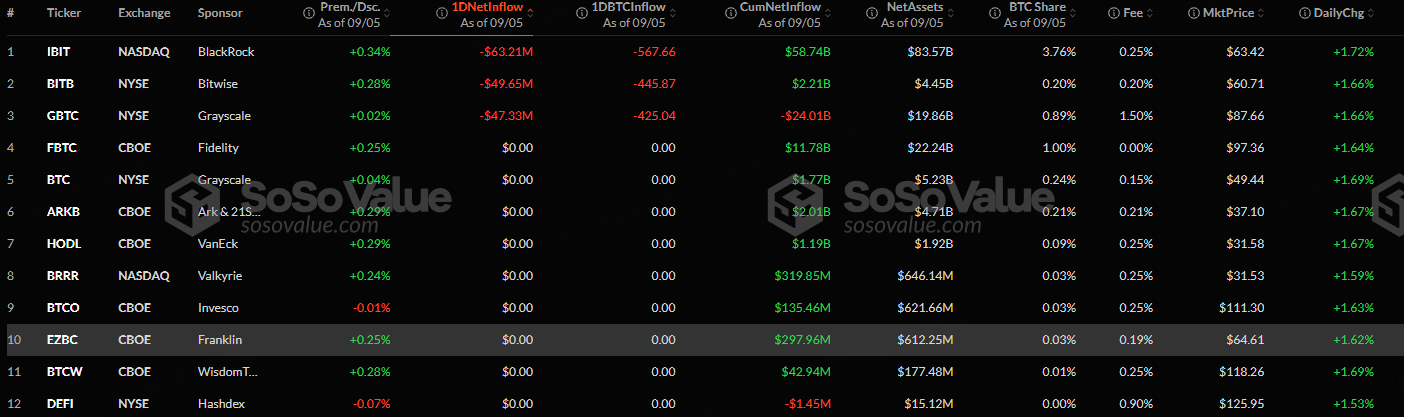
Task: Sort by Prem./Dsc. using its sort arrows
Action: [387, 13]
